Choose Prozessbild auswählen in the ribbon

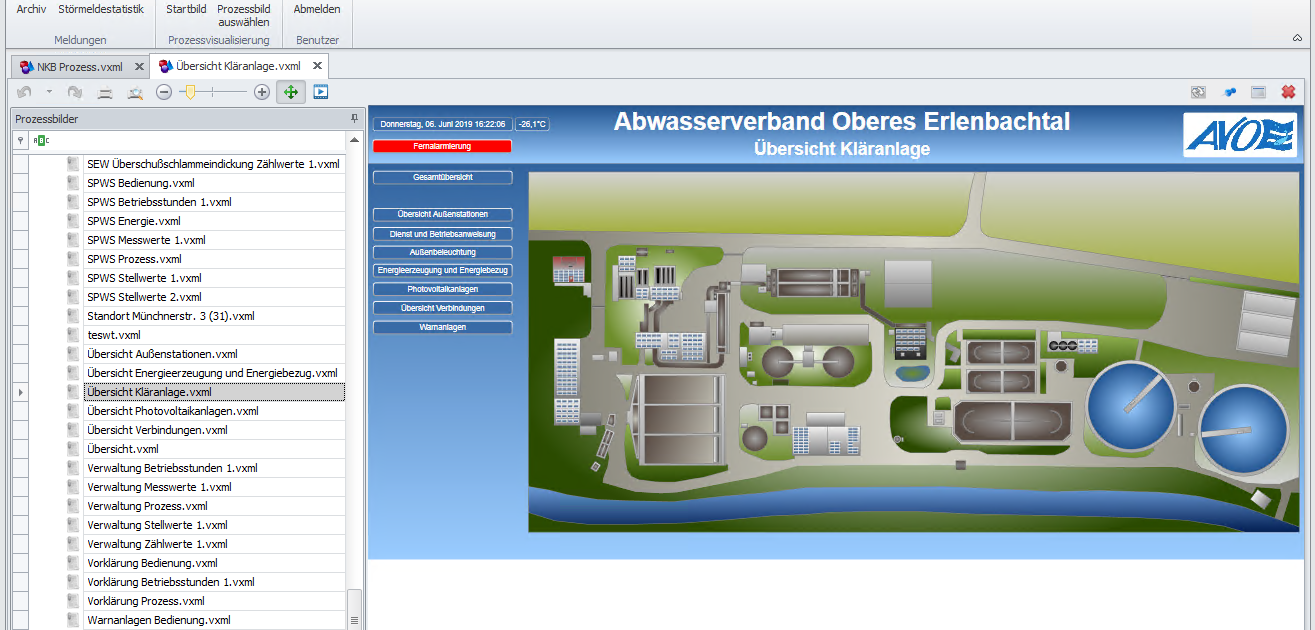tap(243, 15)
